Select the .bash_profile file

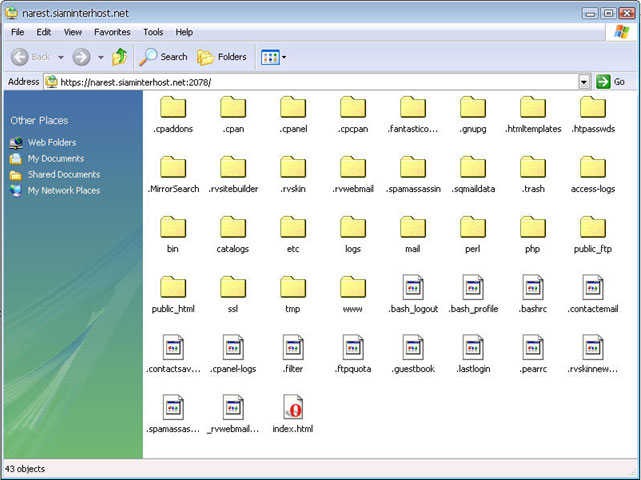(473, 288)
